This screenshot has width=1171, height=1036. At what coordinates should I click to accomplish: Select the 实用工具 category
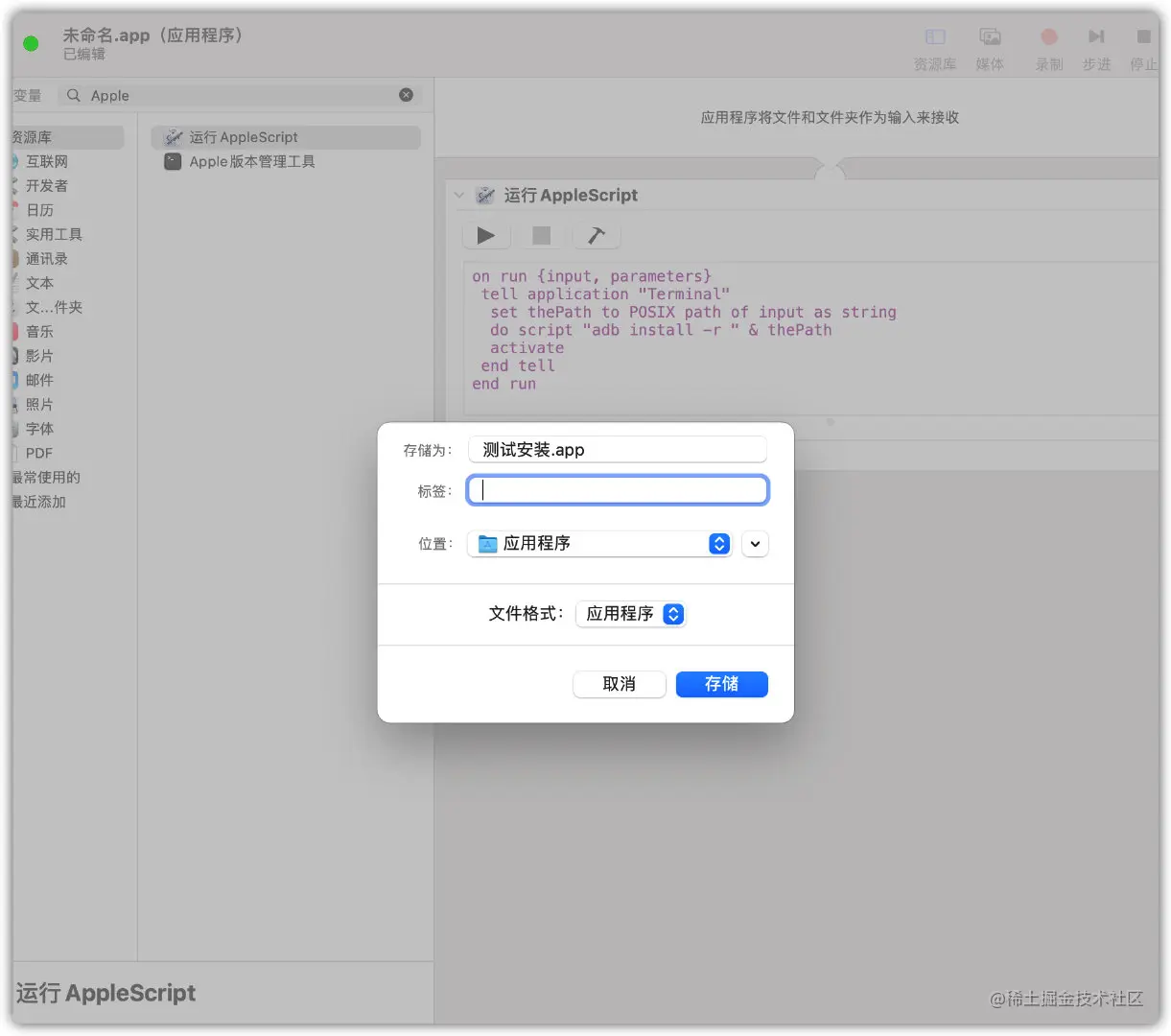[x=54, y=234]
